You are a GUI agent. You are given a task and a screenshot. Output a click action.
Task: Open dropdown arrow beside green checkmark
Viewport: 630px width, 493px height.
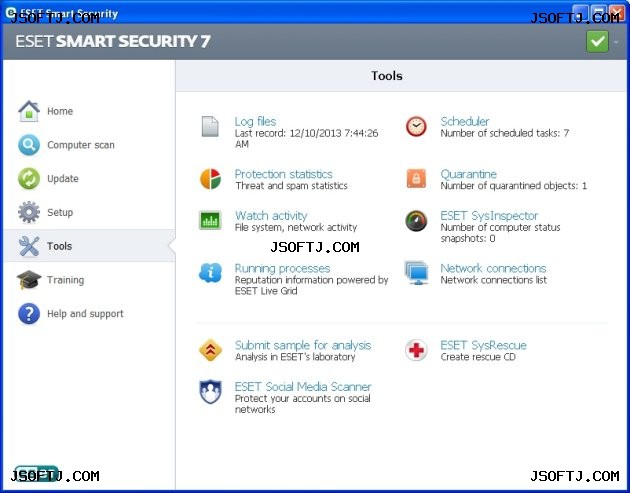click(616, 42)
